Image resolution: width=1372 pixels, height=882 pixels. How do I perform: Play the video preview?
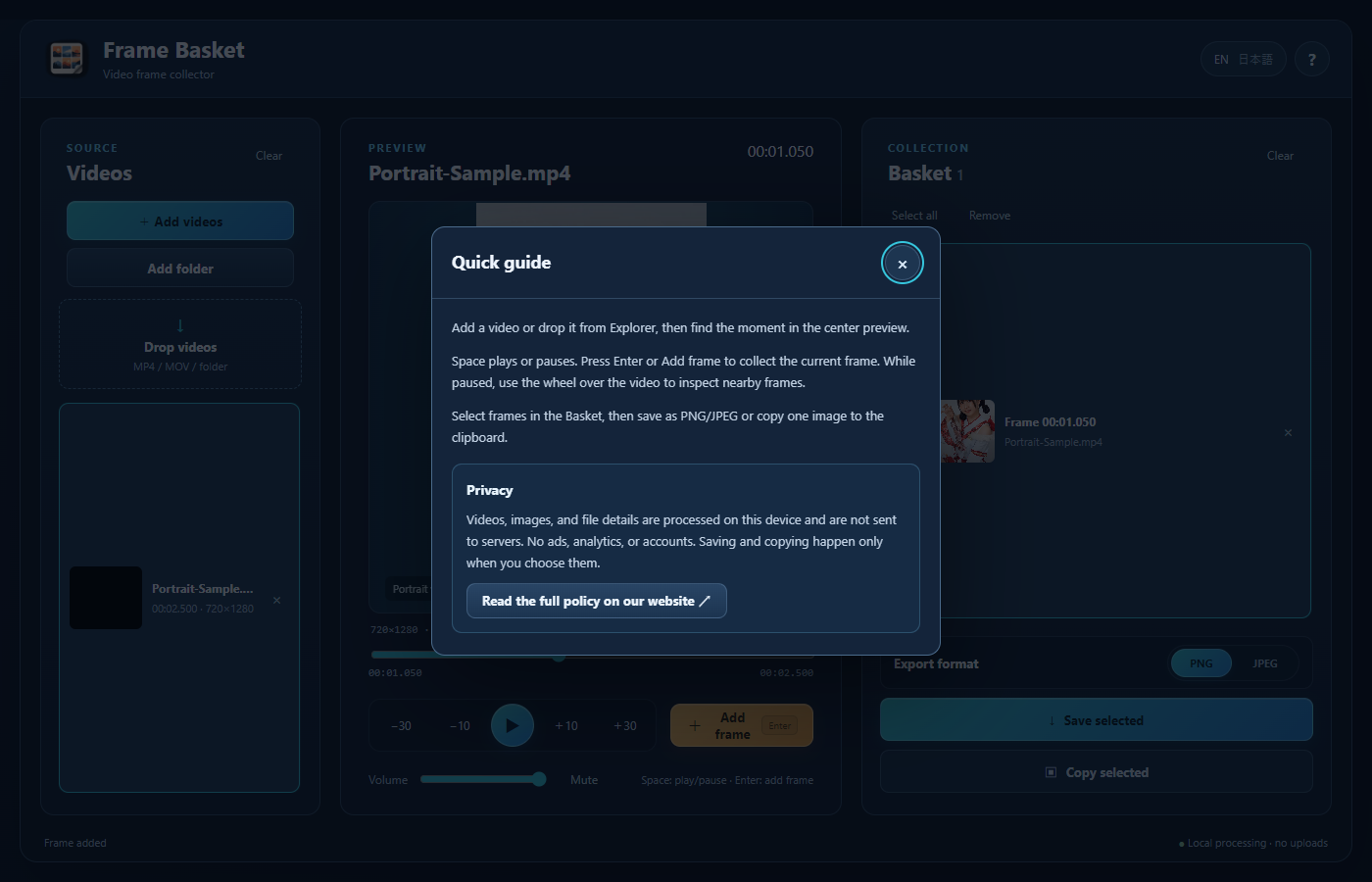click(x=513, y=725)
